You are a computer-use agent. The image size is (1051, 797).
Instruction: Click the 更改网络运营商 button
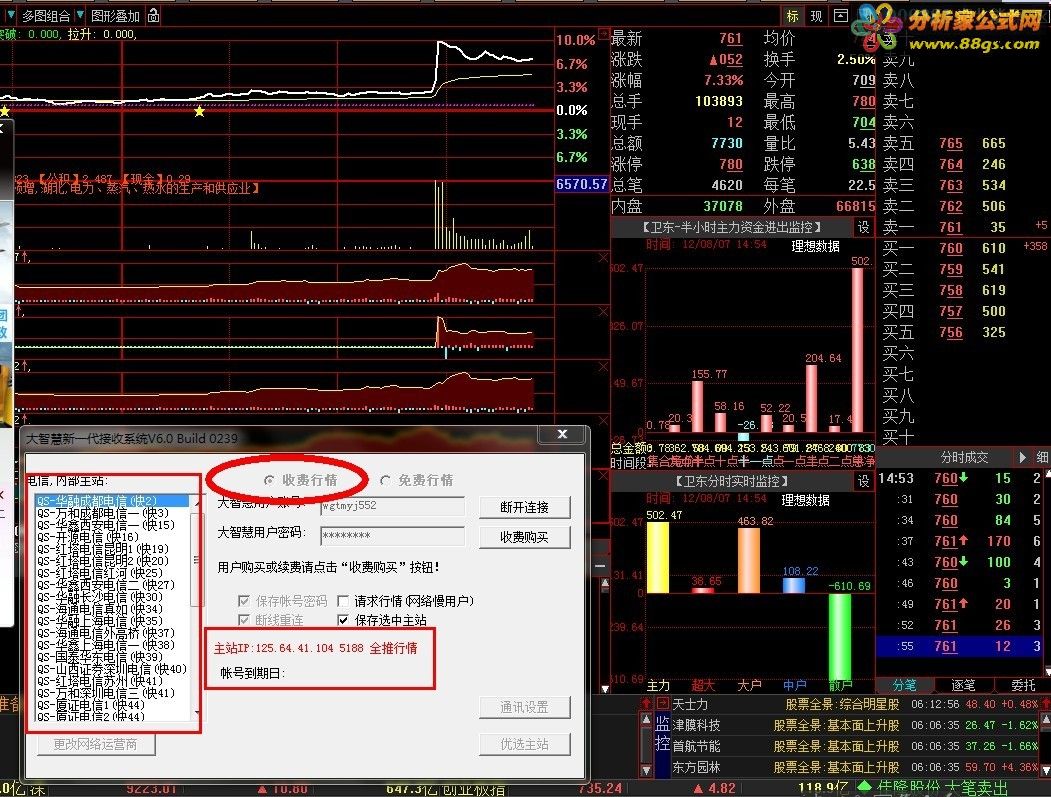pyautogui.click(x=95, y=744)
